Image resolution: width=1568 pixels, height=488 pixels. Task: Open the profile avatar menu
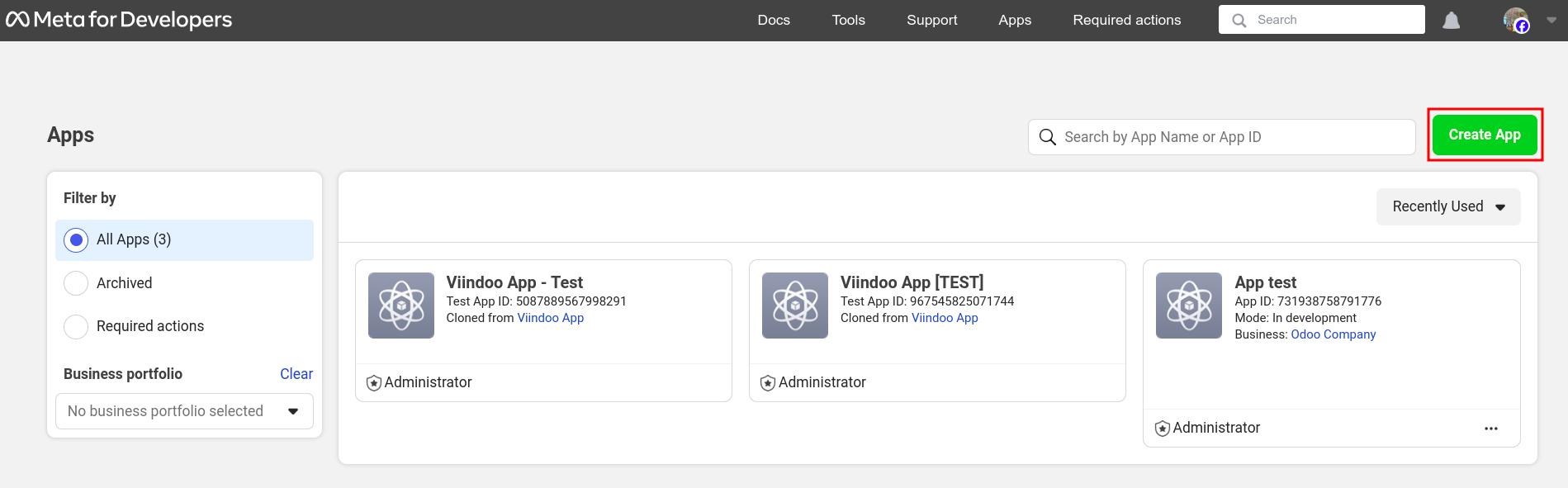pos(1516,20)
